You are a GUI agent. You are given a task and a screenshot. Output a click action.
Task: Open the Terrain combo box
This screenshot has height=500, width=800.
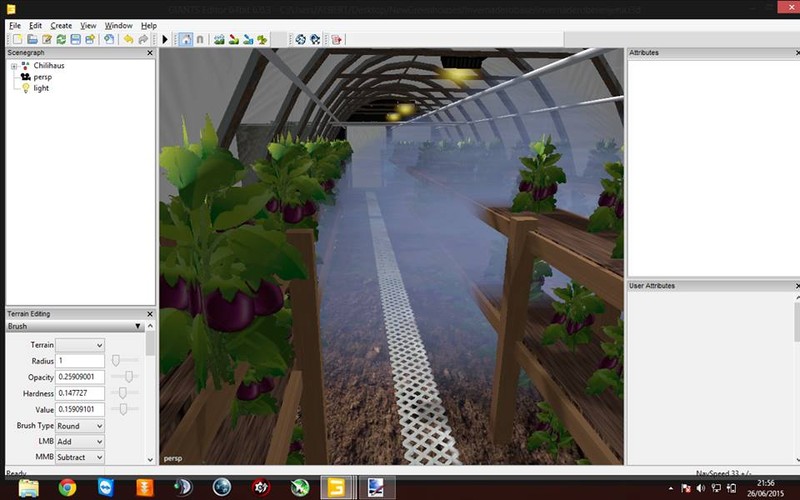click(x=80, y=345)
